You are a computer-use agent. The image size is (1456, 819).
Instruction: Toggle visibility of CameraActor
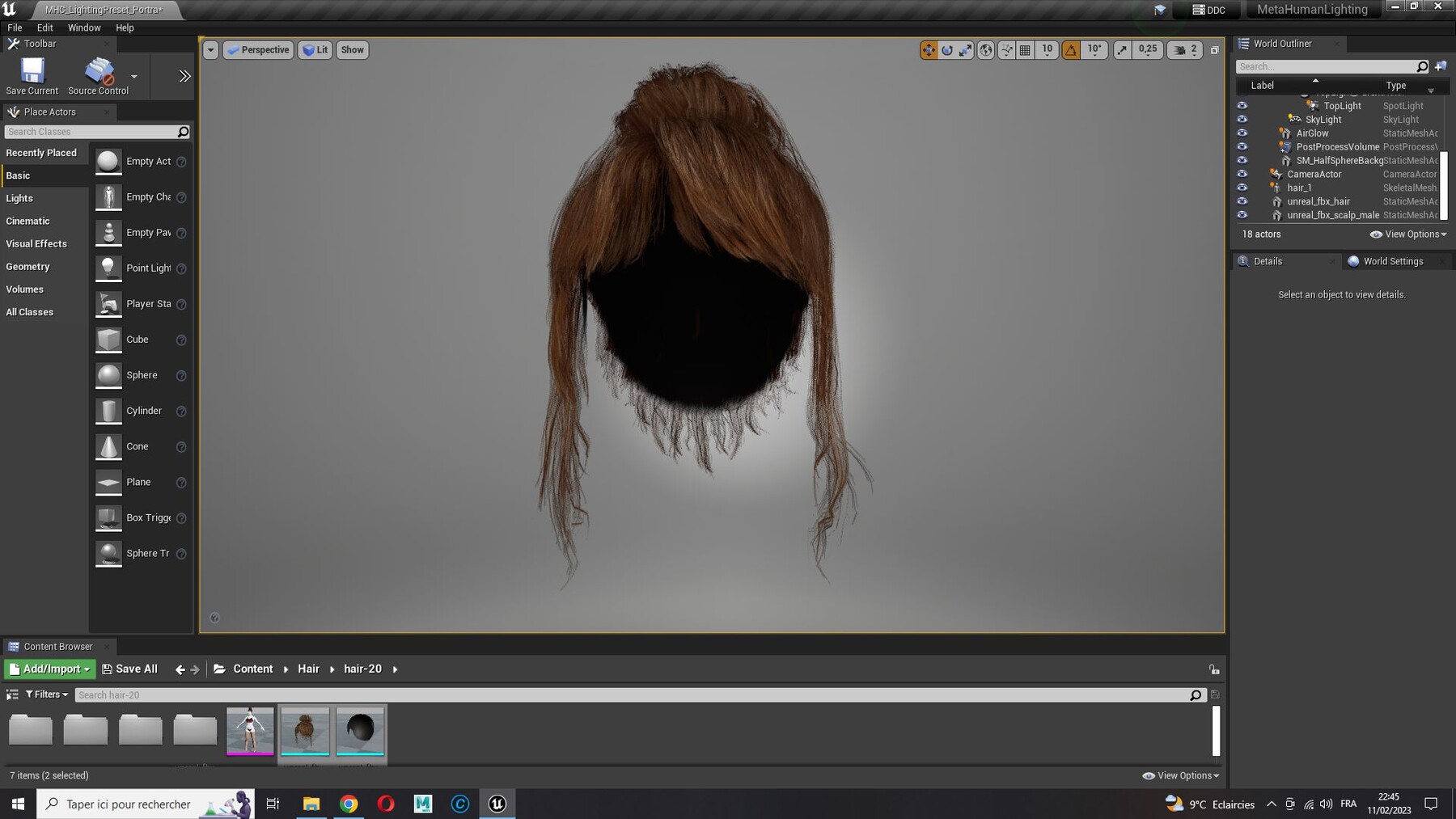pos(1242,174)
